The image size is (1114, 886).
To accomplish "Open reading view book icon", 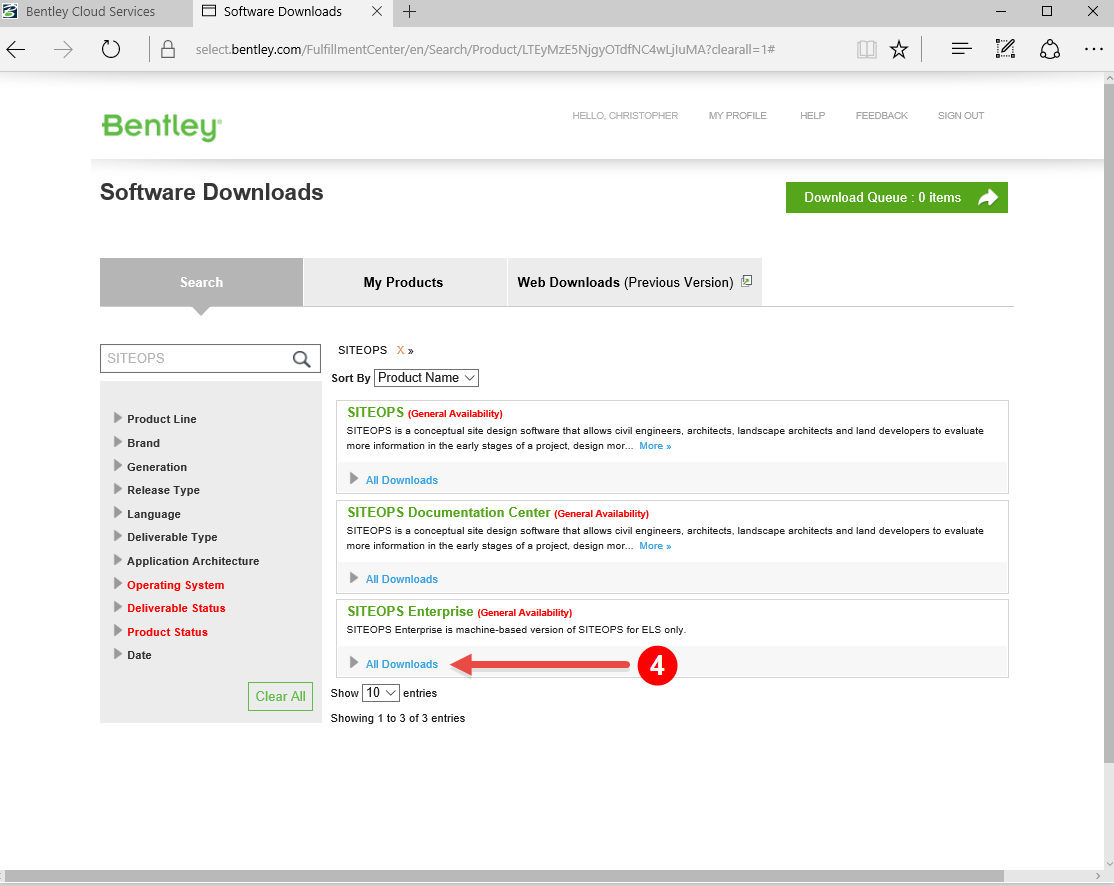I will click(866, 49).
